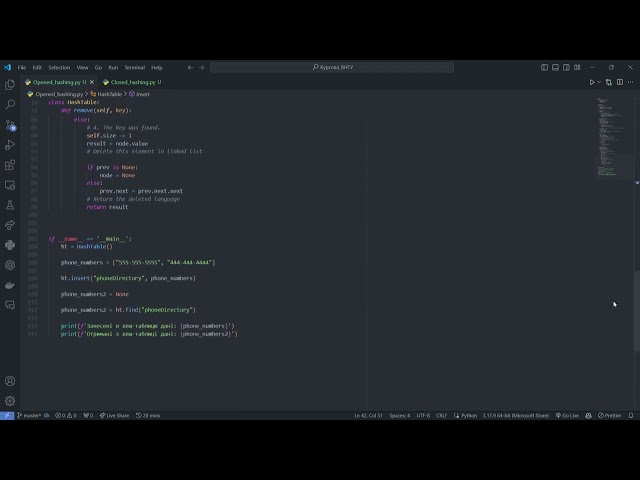Open the Accounts menu icon
The image size is (640, 480).
pos(10,381)
